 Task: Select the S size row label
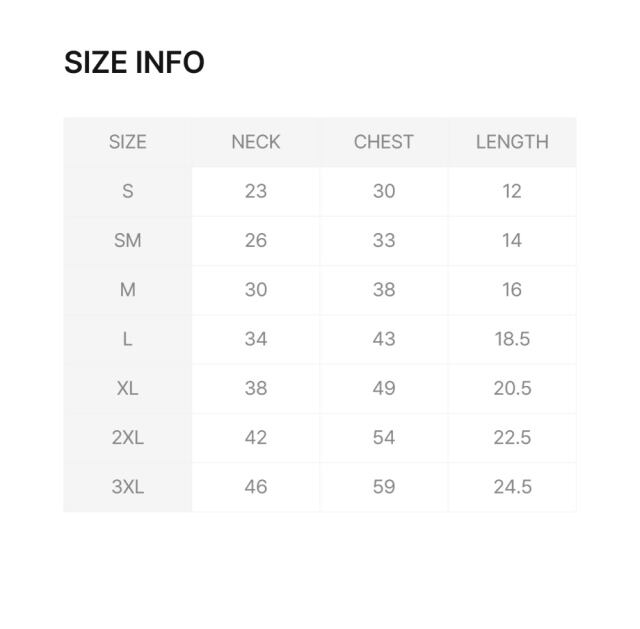pyautogui.click(x=127, y=191)
